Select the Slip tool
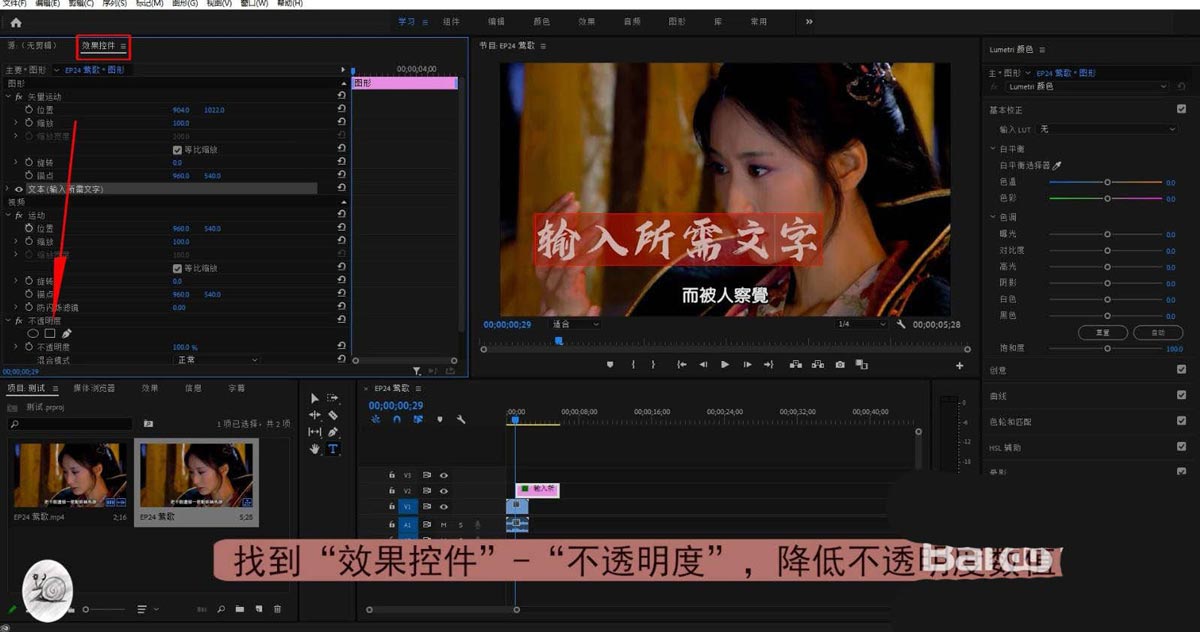 click(x=315, y=432)
